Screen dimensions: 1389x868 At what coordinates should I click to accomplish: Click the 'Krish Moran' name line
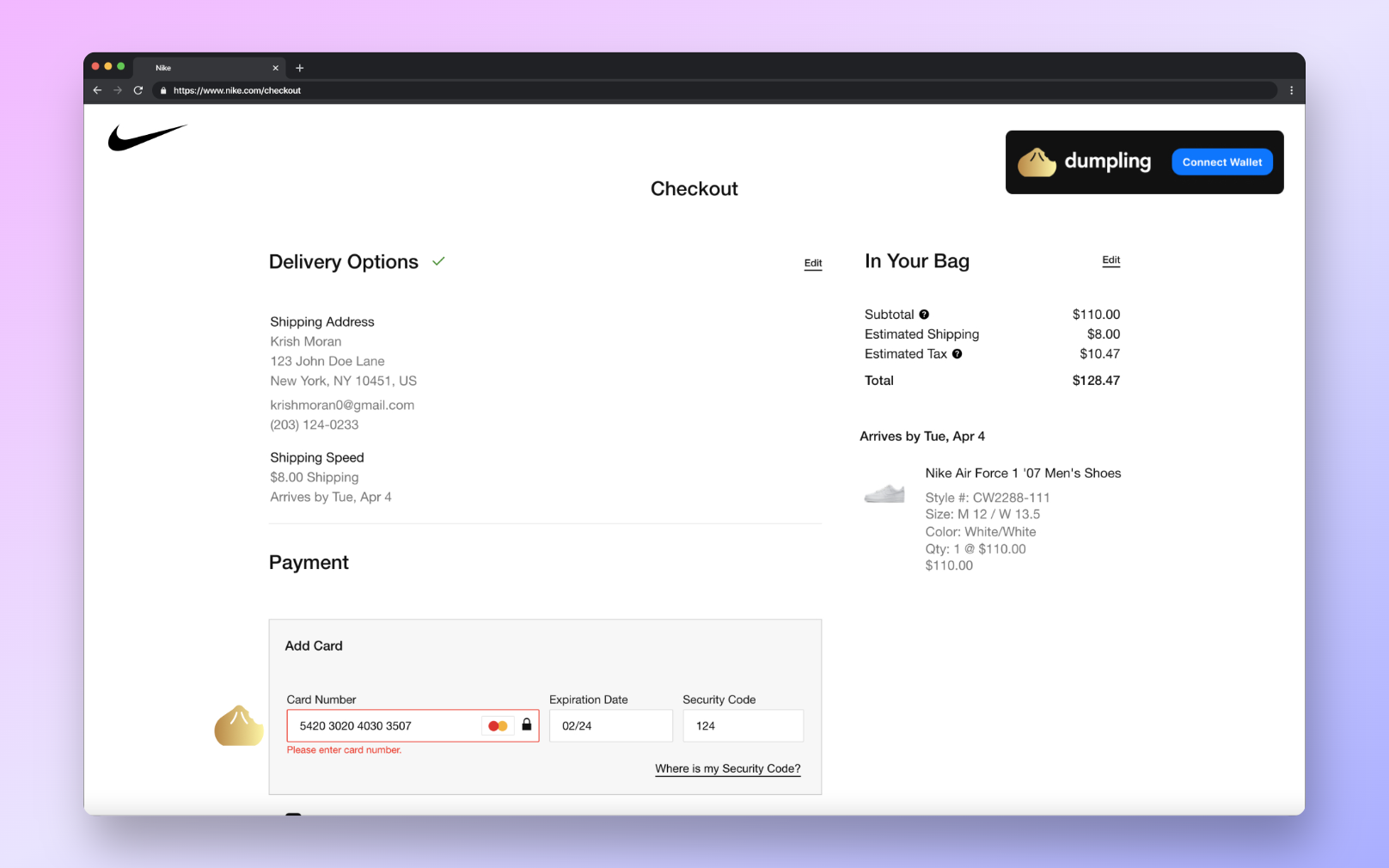(x=306, y=342)
